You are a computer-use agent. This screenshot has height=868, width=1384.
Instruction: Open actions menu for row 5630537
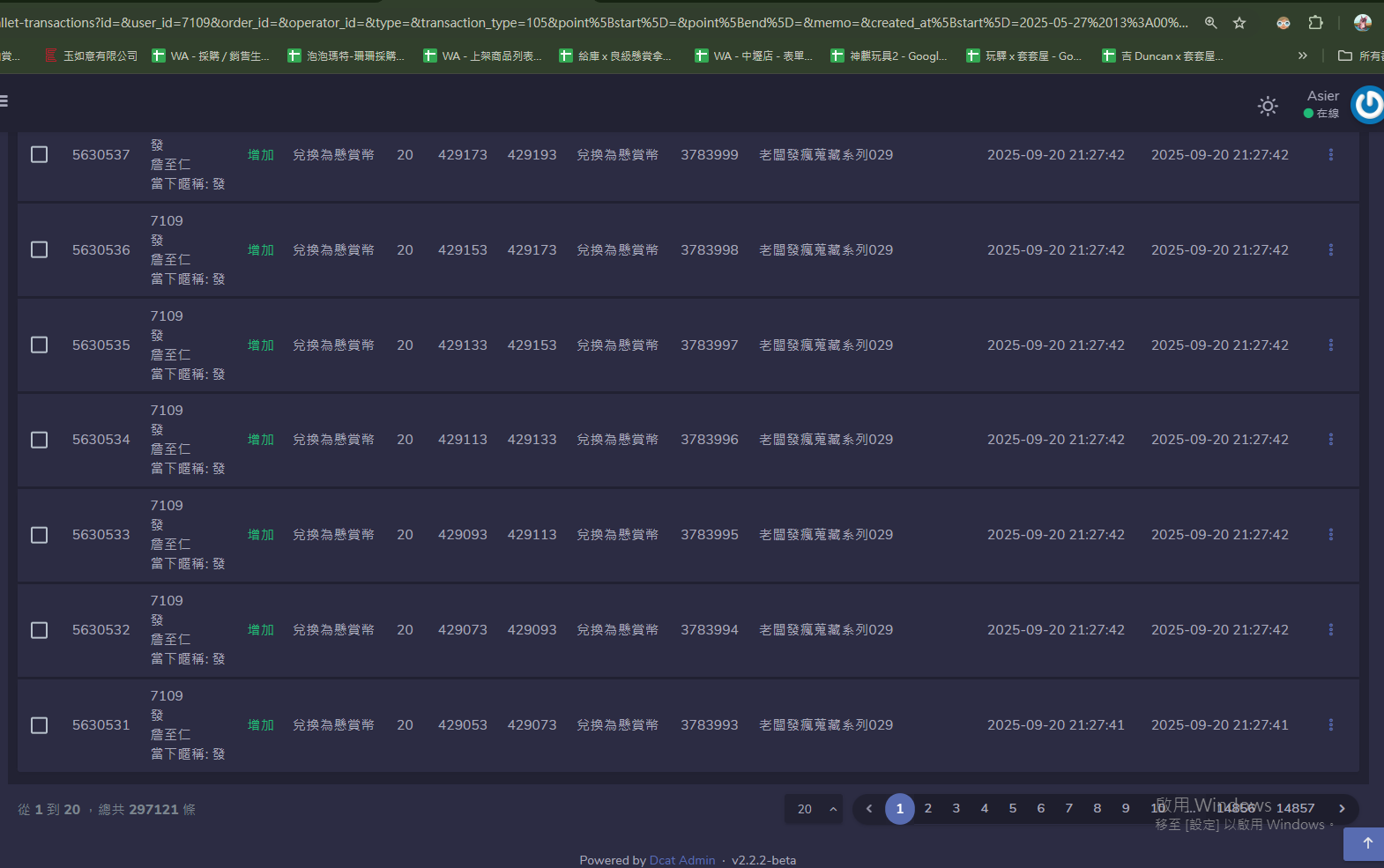click(x=1330, y=155)
